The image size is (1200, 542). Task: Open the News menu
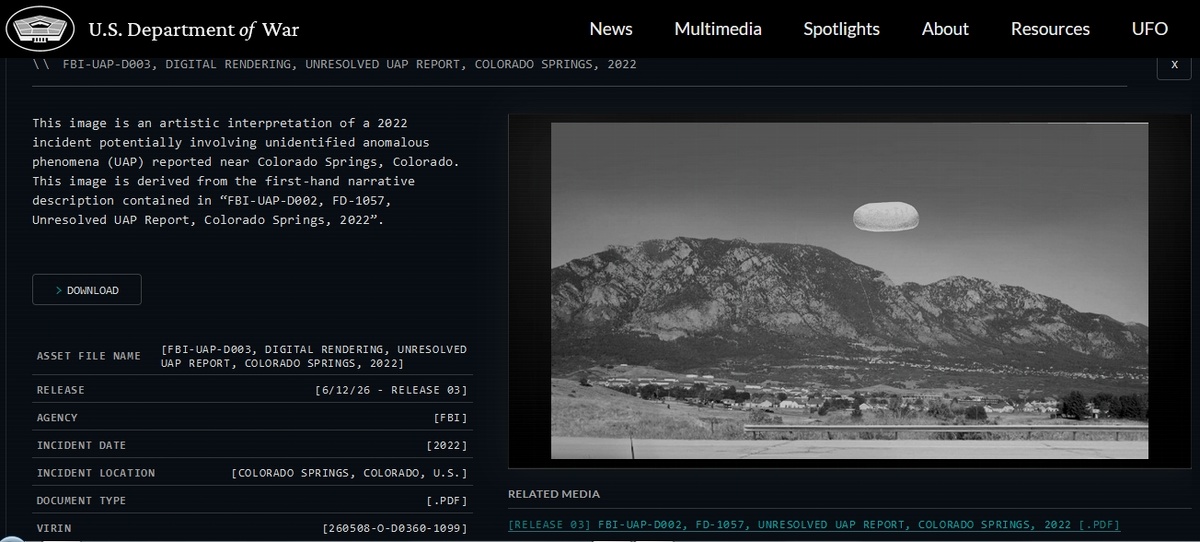point(611,29)
